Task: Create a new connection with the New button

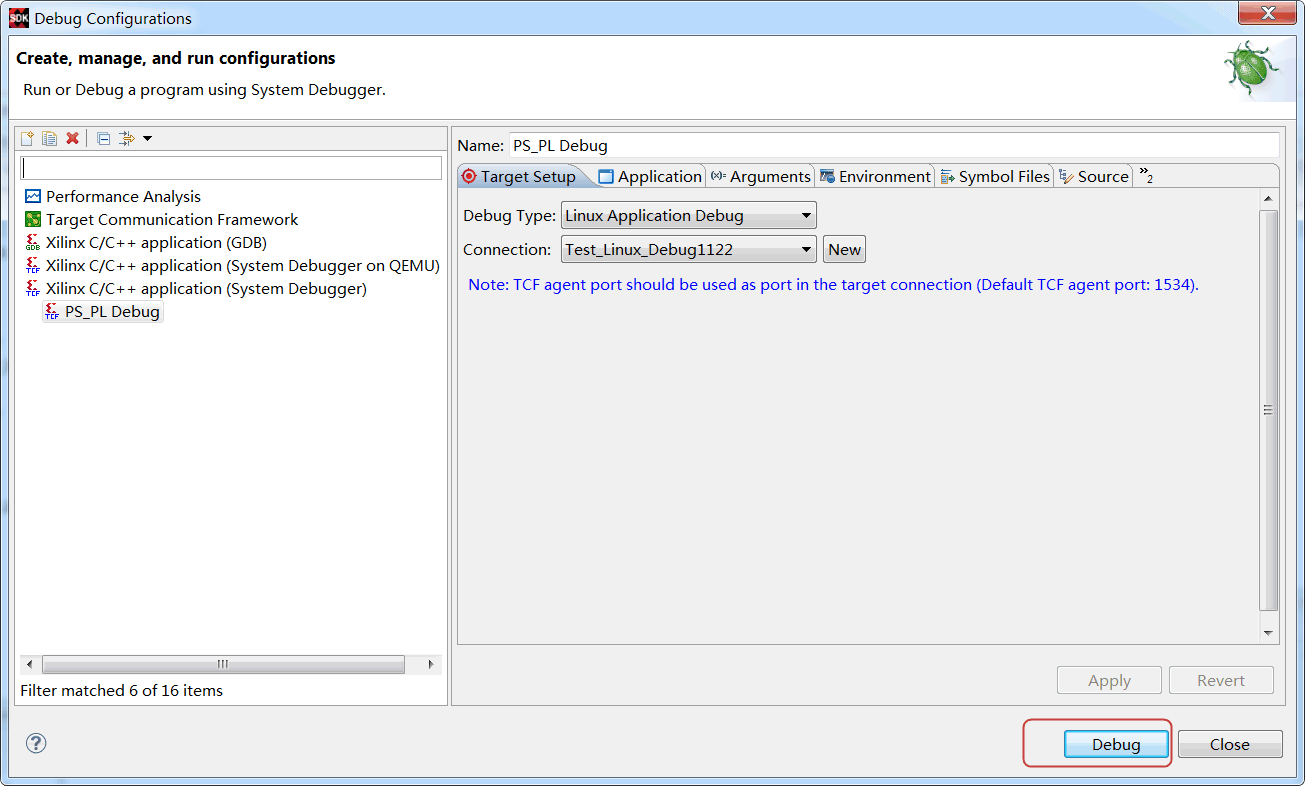Action: pos(843,248)
